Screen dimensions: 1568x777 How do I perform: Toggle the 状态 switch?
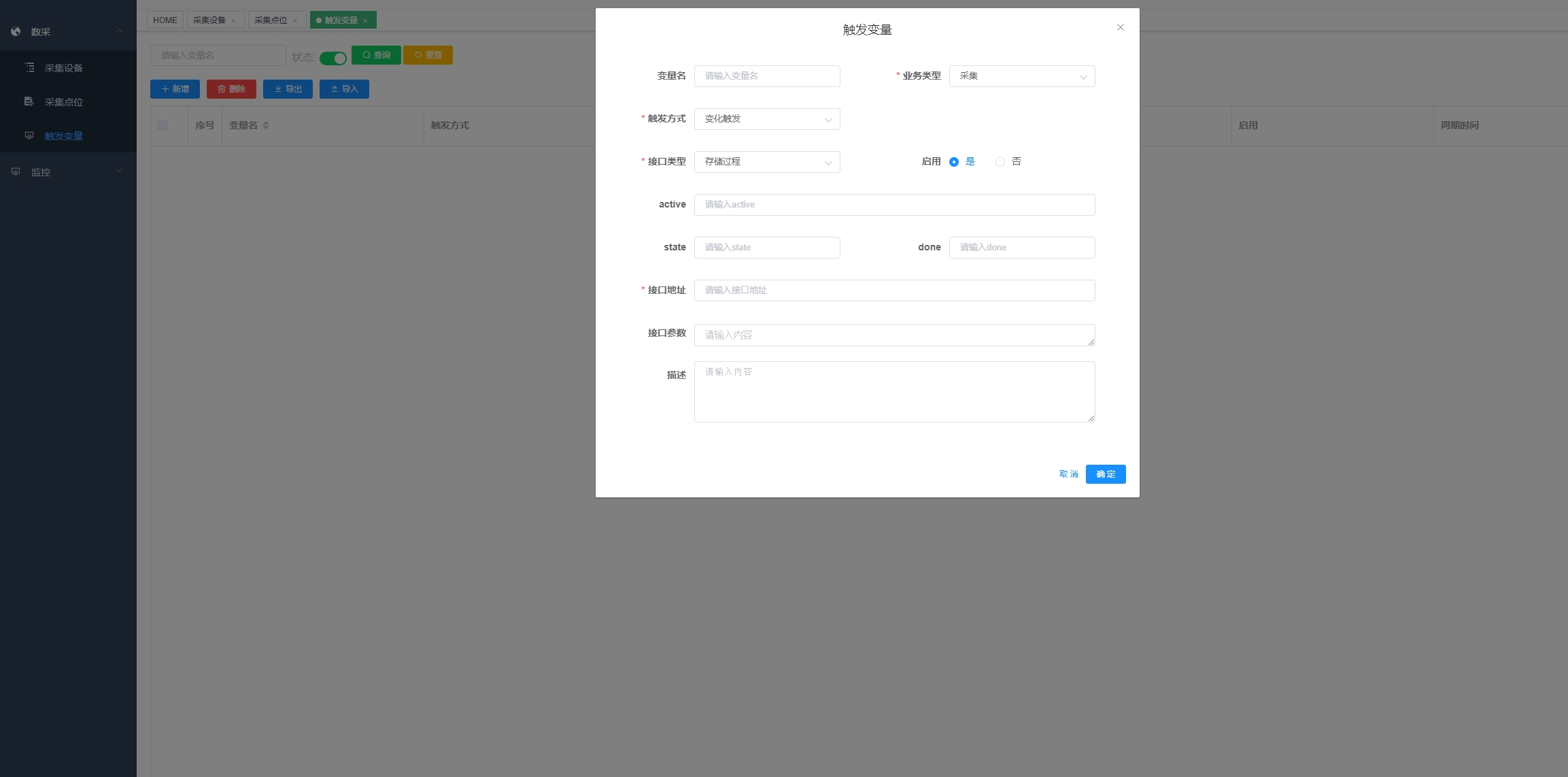tap(333, 58)
